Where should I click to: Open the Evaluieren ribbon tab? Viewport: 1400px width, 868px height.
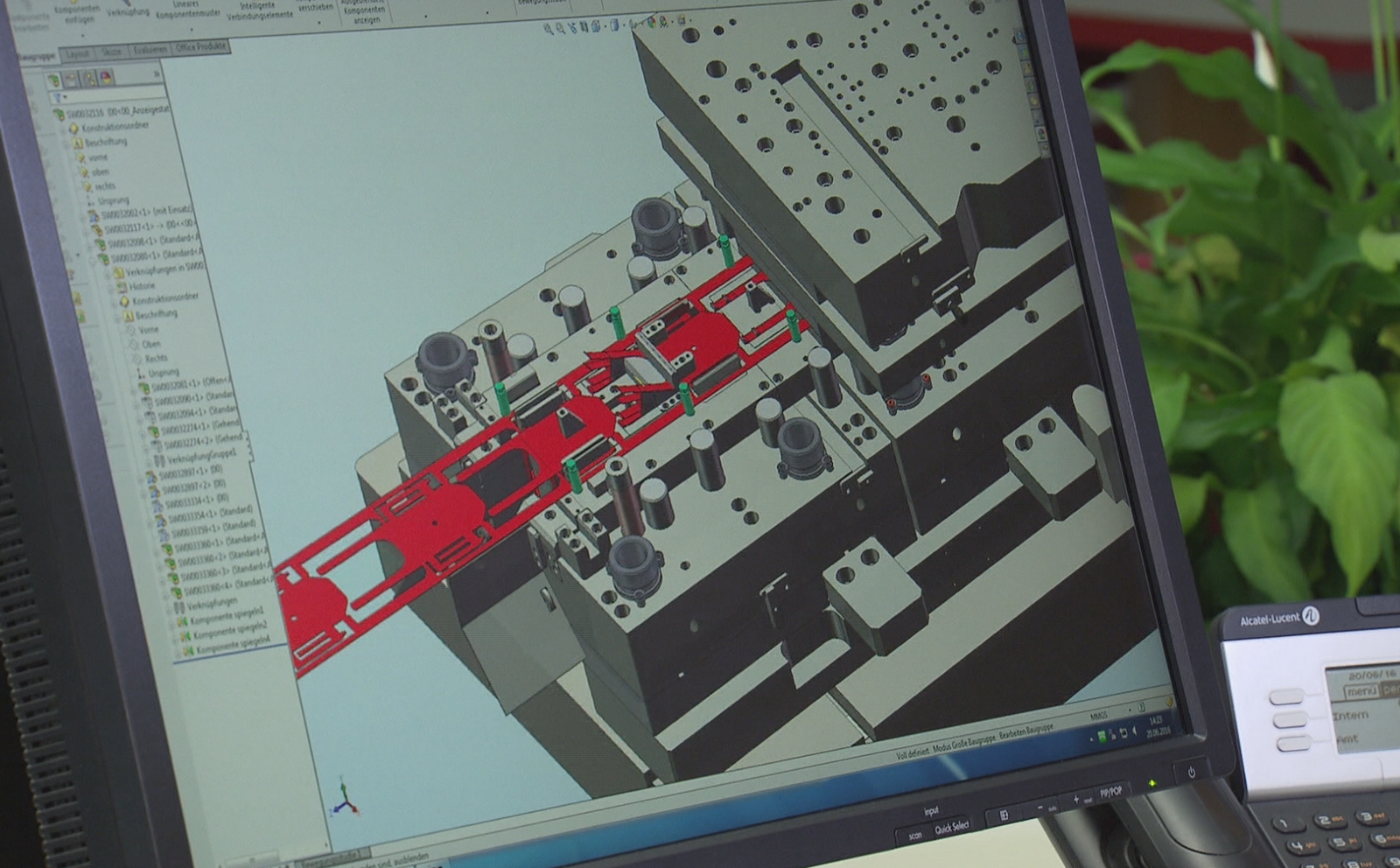150,50
